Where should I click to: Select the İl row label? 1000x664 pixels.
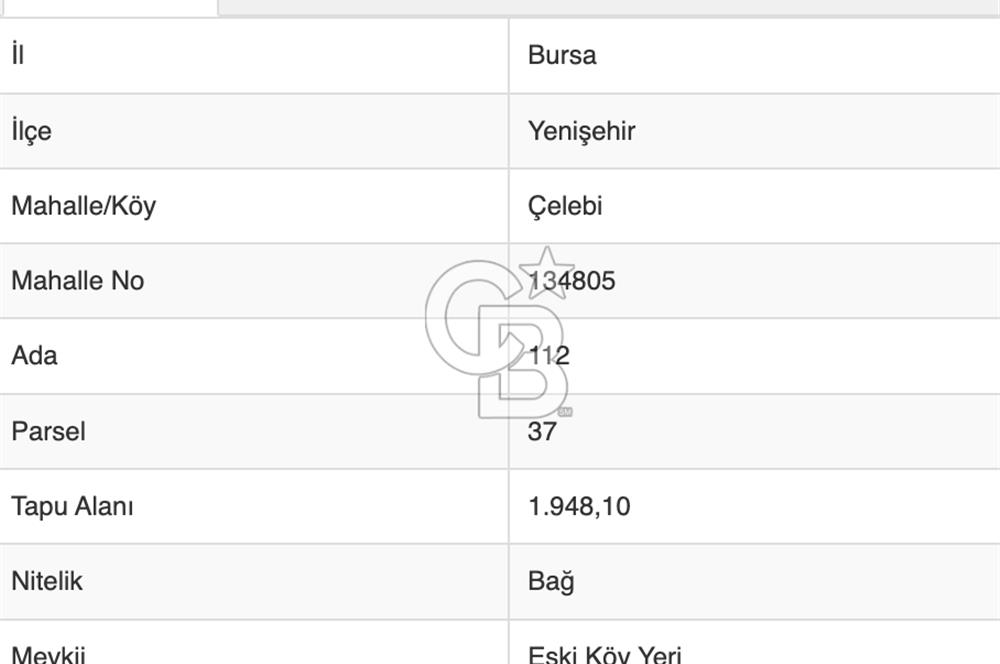coord(17,56)
